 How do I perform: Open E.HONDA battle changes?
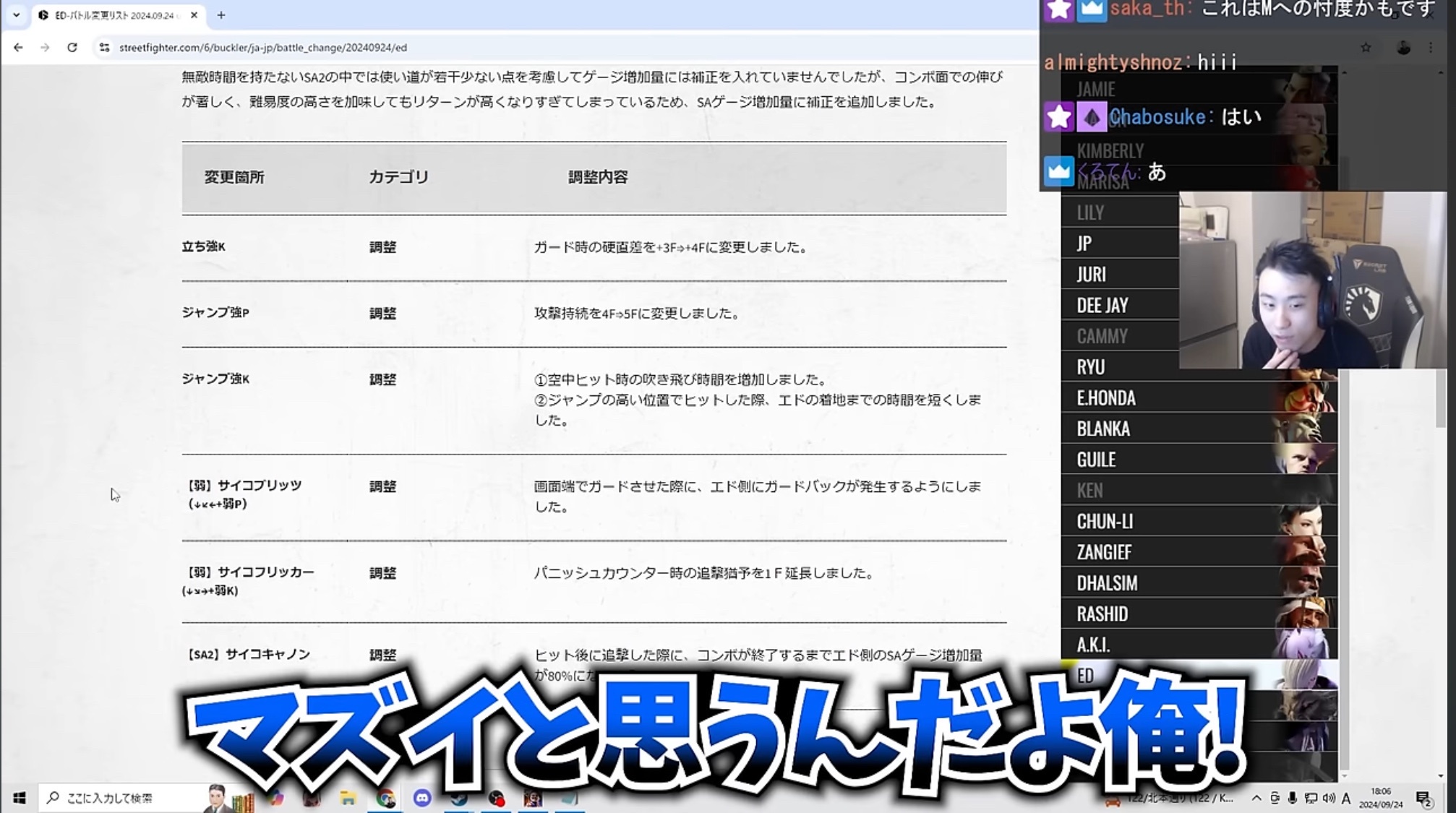[1199, 398]
